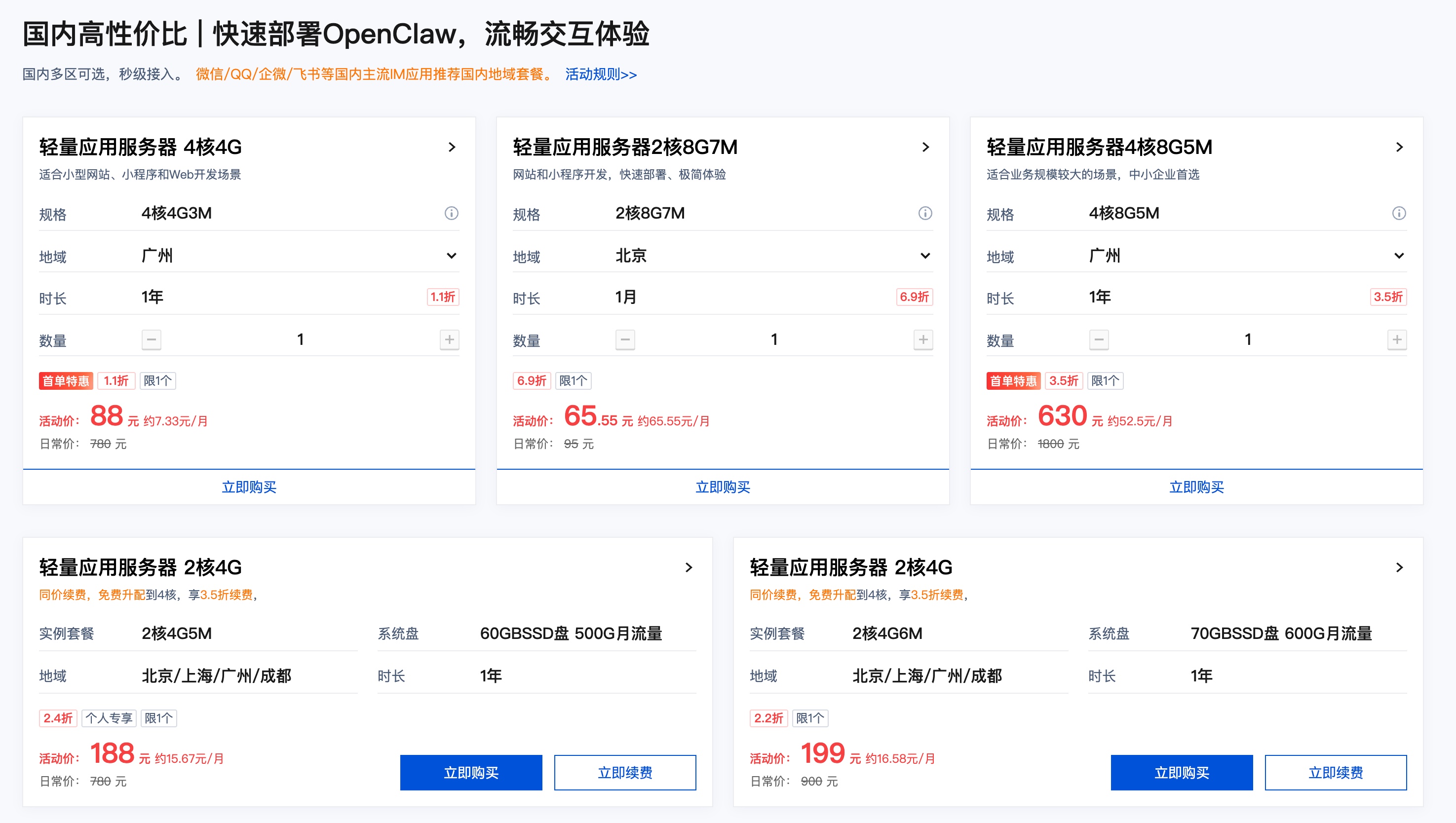Click the 日常价 1800 元 strikethrough price
This screenshot has height=823, width=1456.
click(x=1051, y=444)
